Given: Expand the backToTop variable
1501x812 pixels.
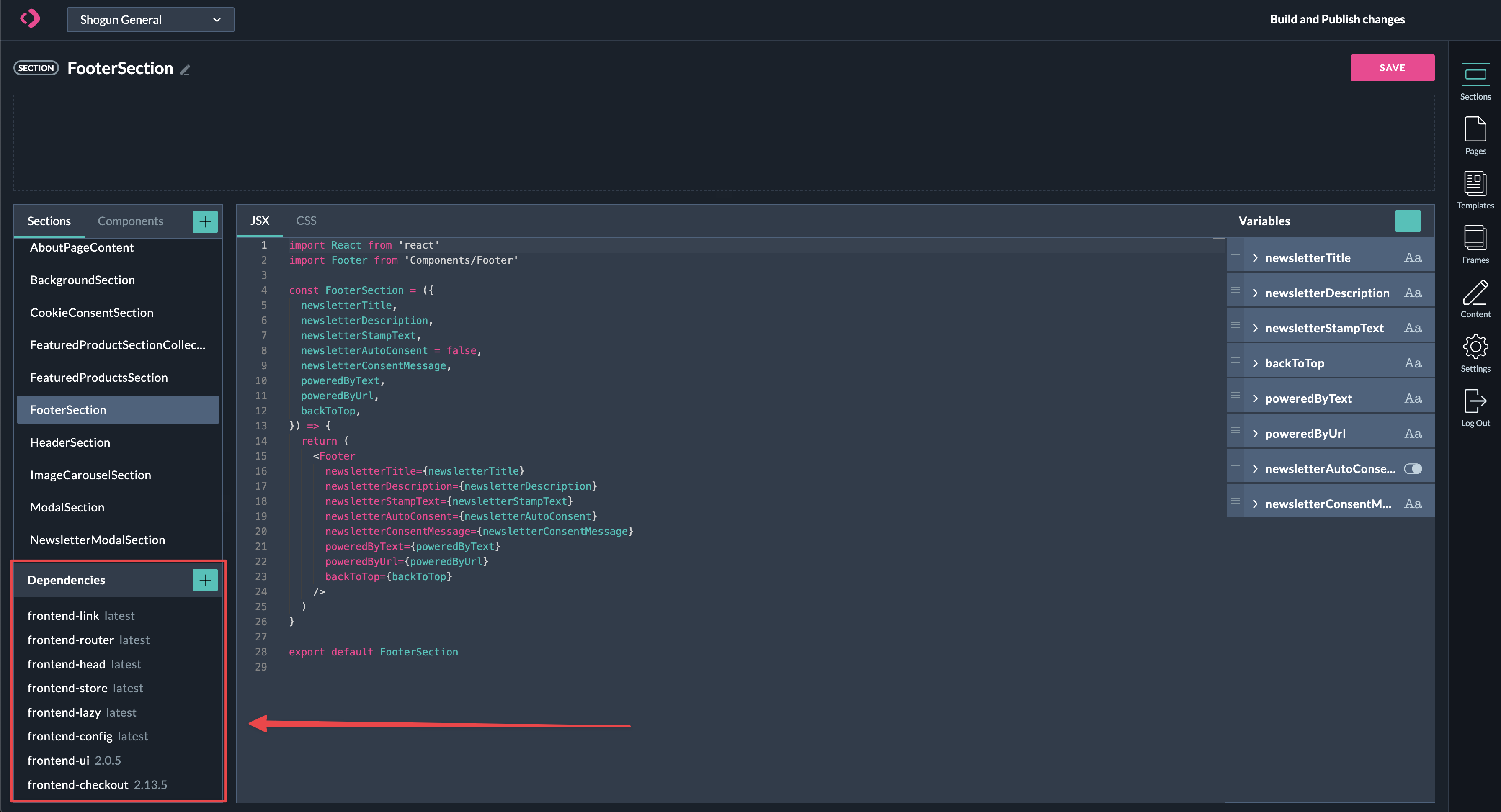Looking at the screenshot, I should coord(1255,363).
